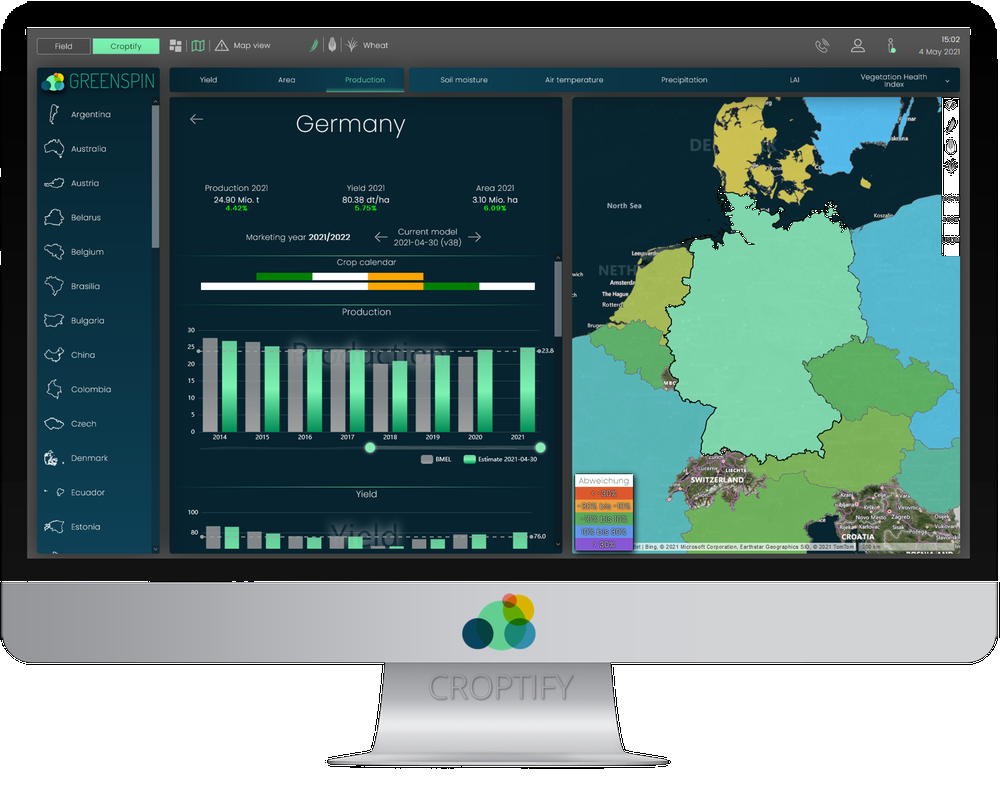The height and width of the screenshot is (794, 1000).
Task: Switch to the Yield tab
Action: tap(208, 80)
